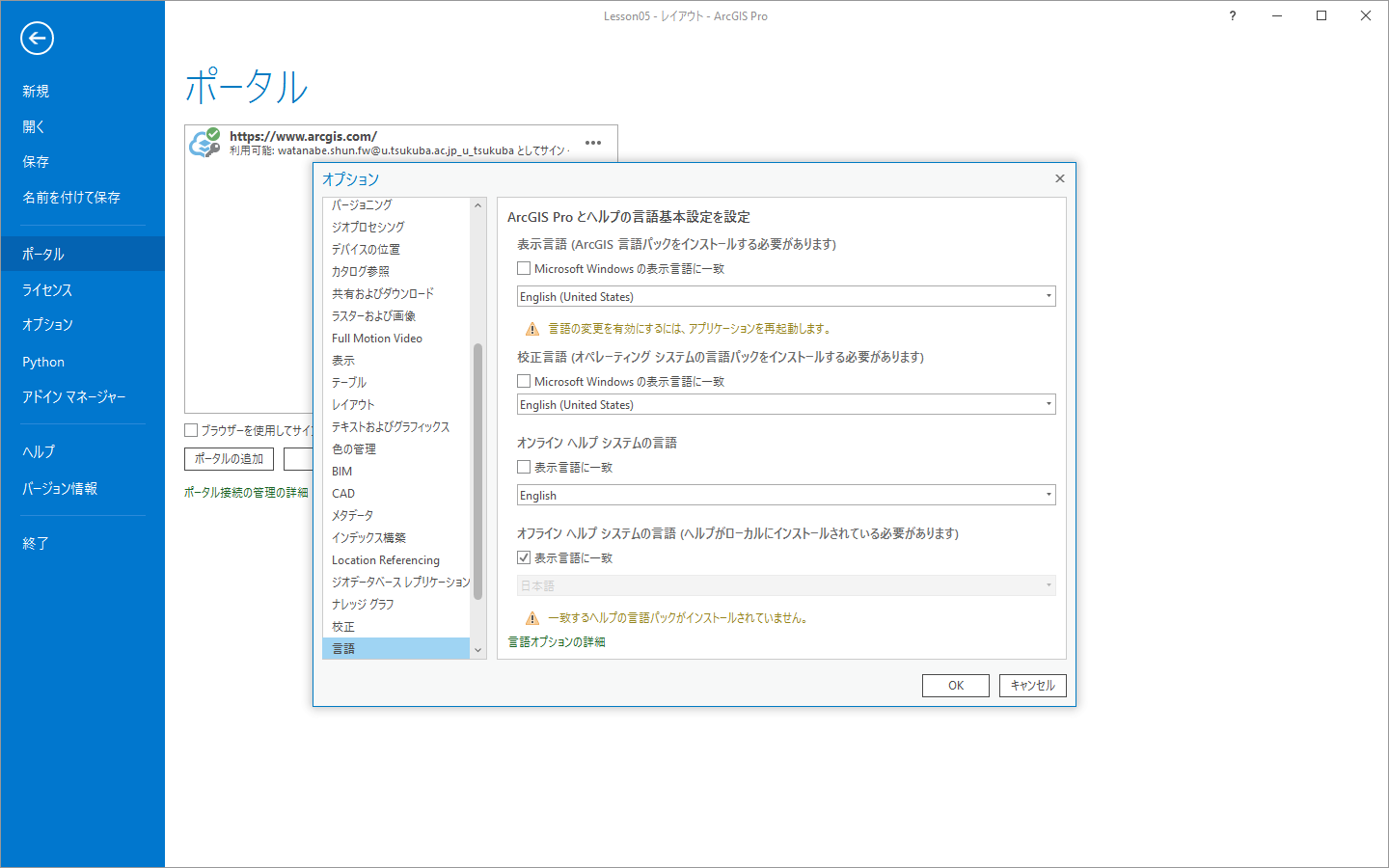Enable Windows display language match for 表示言語
1389x868 pixels.
point(524,268)
